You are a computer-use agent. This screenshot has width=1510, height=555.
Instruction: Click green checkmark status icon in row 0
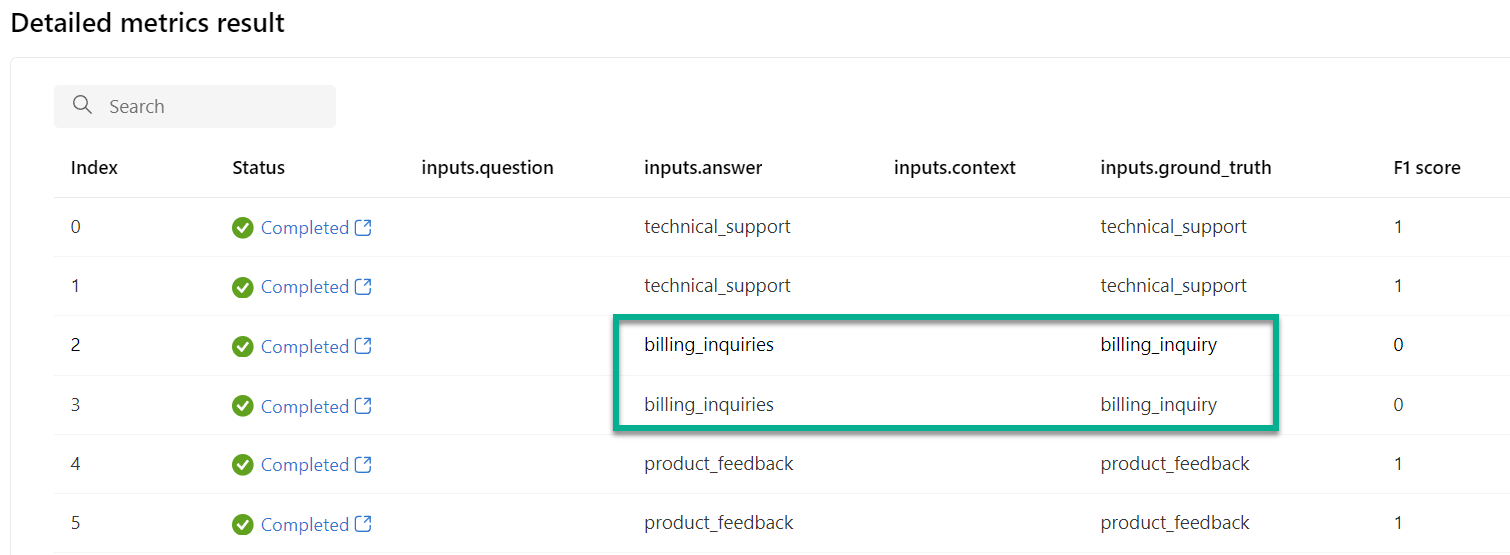pos(242,228)
